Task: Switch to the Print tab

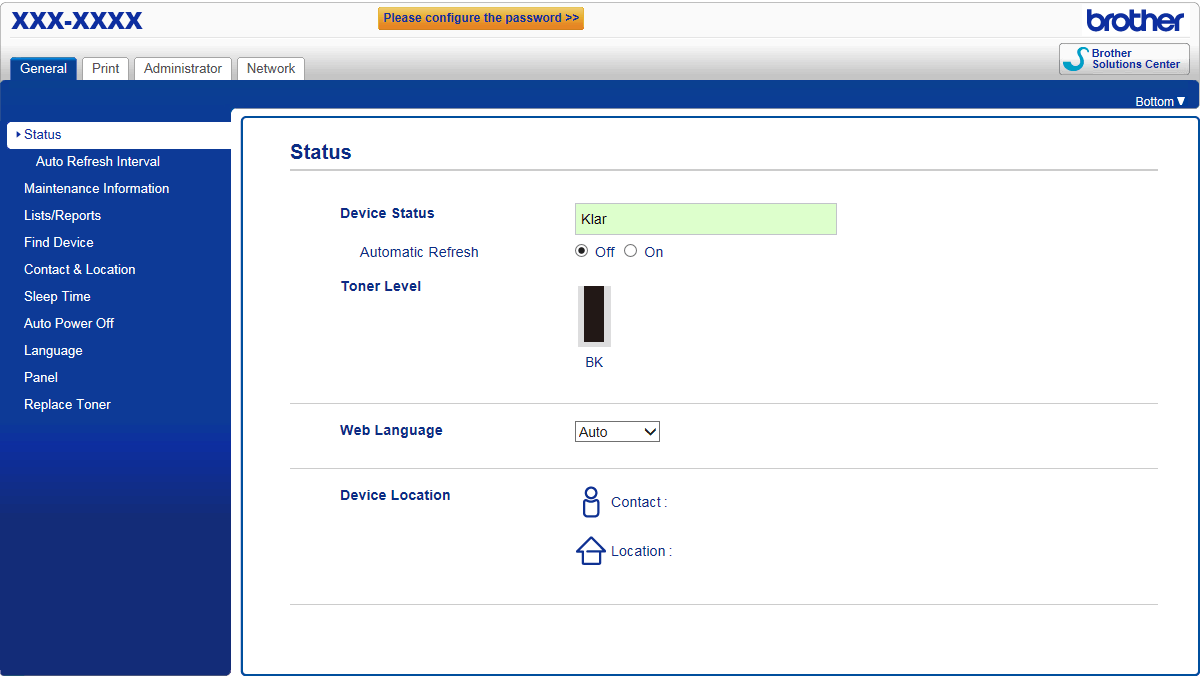Action: [105, 69]
